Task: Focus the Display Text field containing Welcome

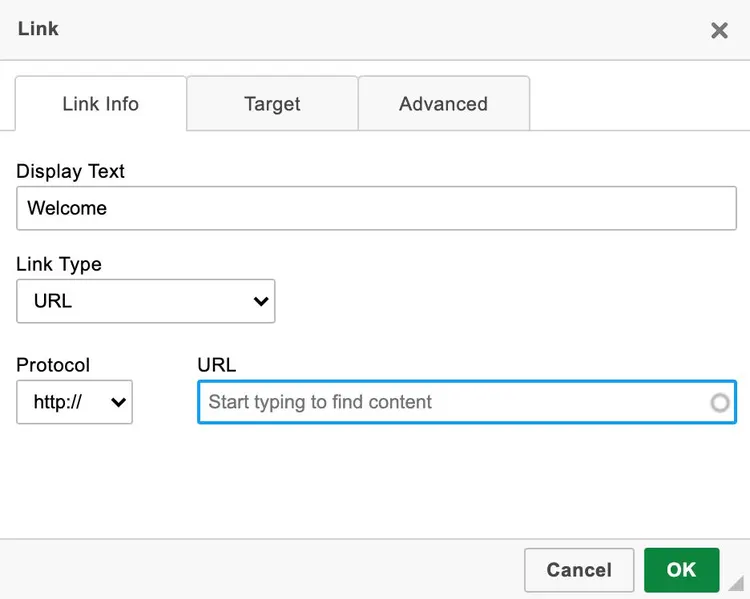Action: [x=376, y=209]
